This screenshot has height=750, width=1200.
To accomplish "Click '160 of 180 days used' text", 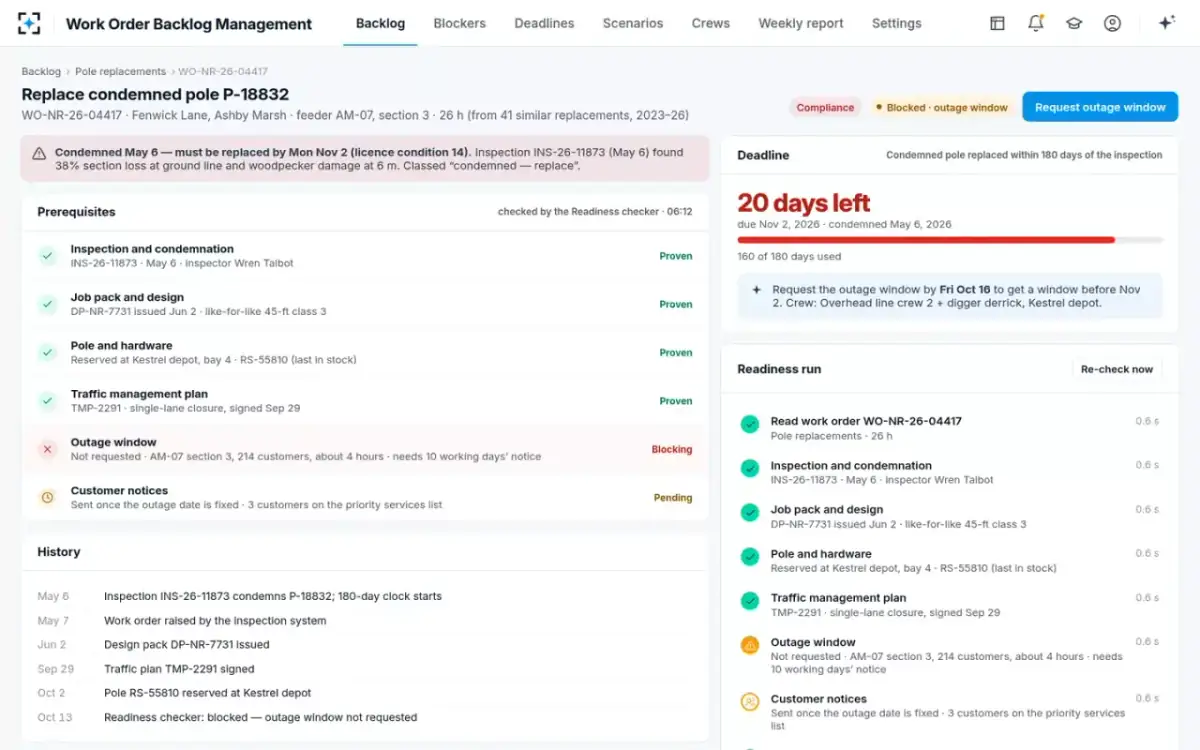I will (789, 257).
